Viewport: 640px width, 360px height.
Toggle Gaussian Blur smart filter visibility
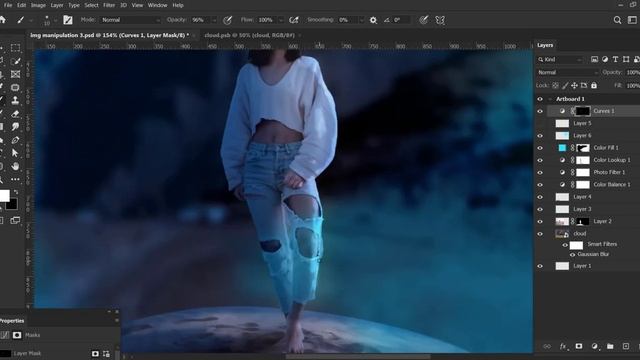572,255
